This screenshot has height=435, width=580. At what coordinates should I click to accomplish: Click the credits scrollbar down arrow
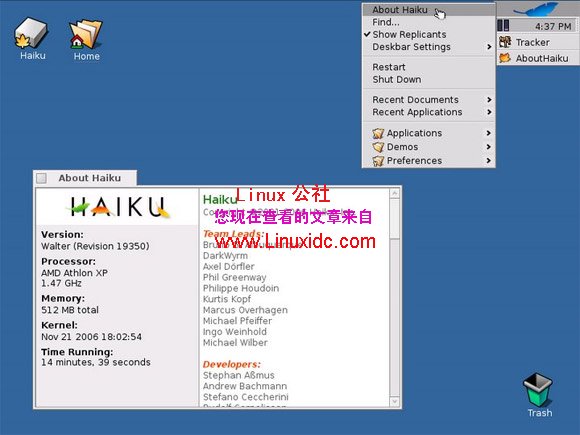click(x=395, y=401)
